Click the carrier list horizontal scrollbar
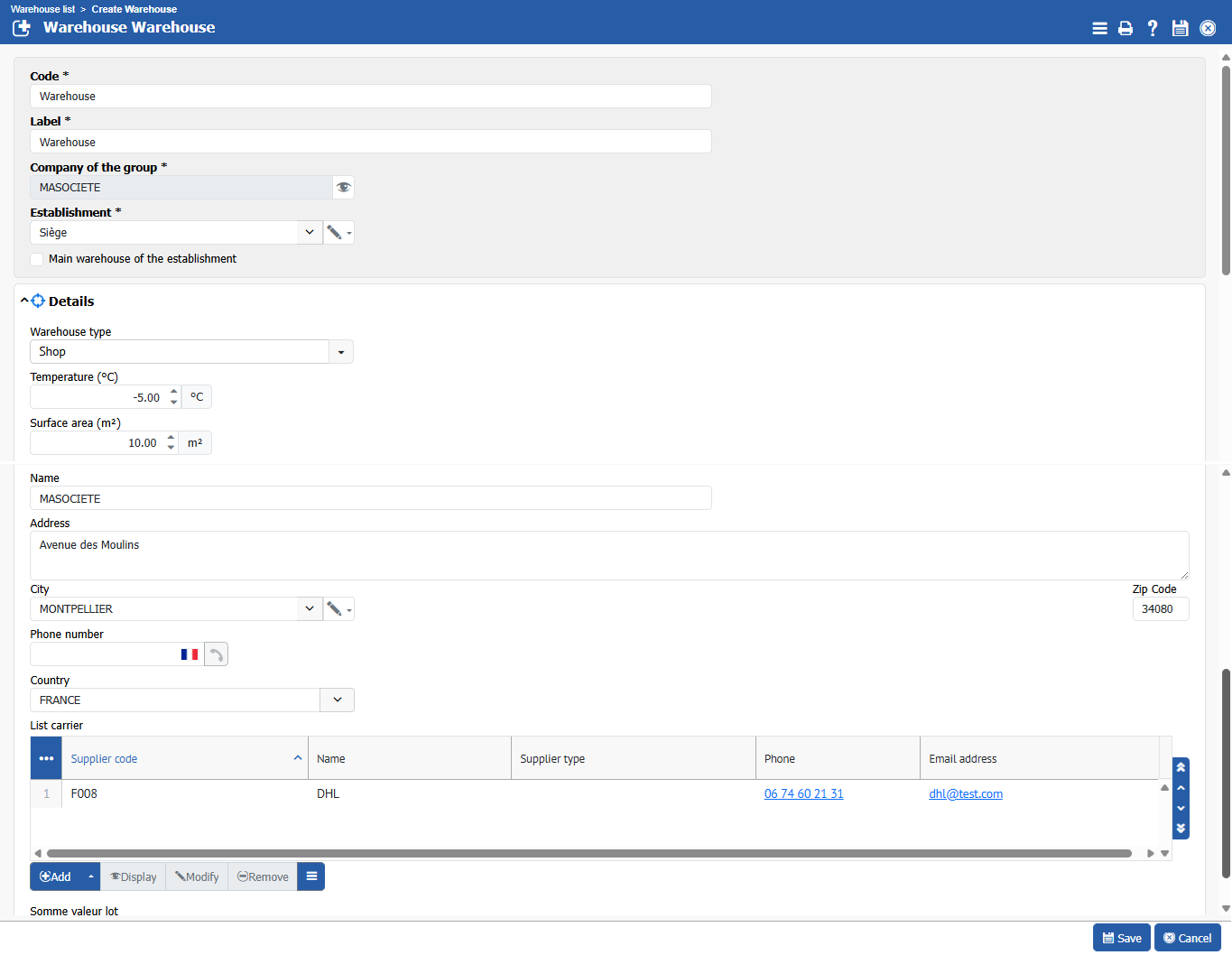Image resolution: width=1232 pixels, height=955 pixels. [588, 853]
